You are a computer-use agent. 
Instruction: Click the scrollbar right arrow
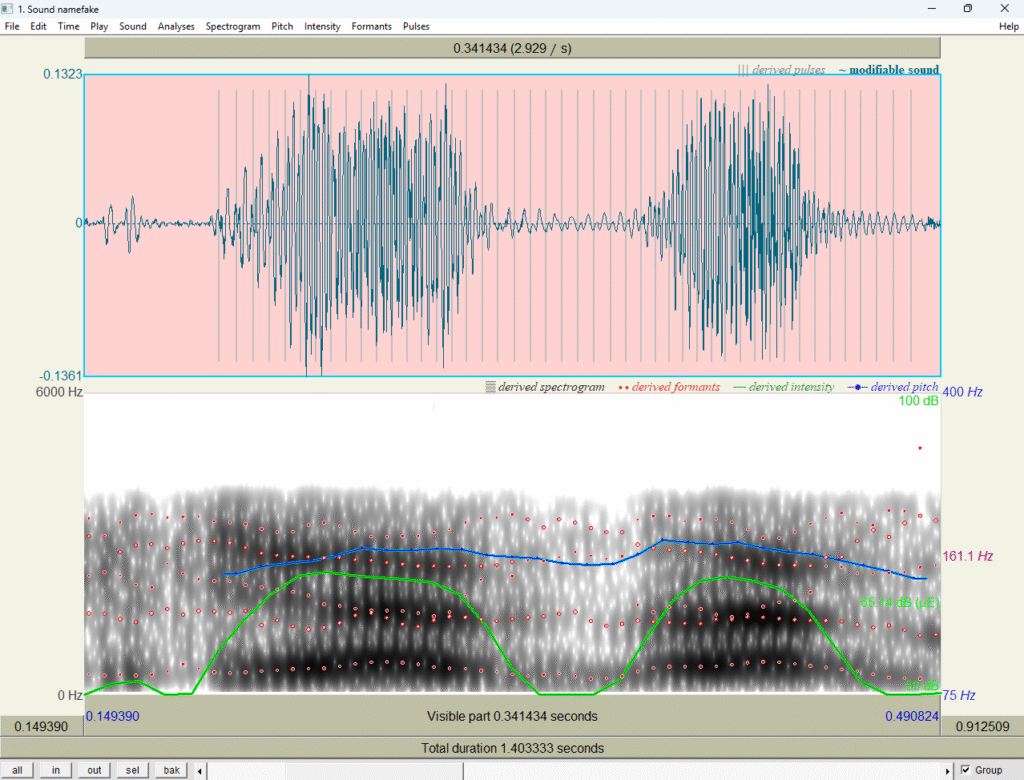(x=948, y=771)
